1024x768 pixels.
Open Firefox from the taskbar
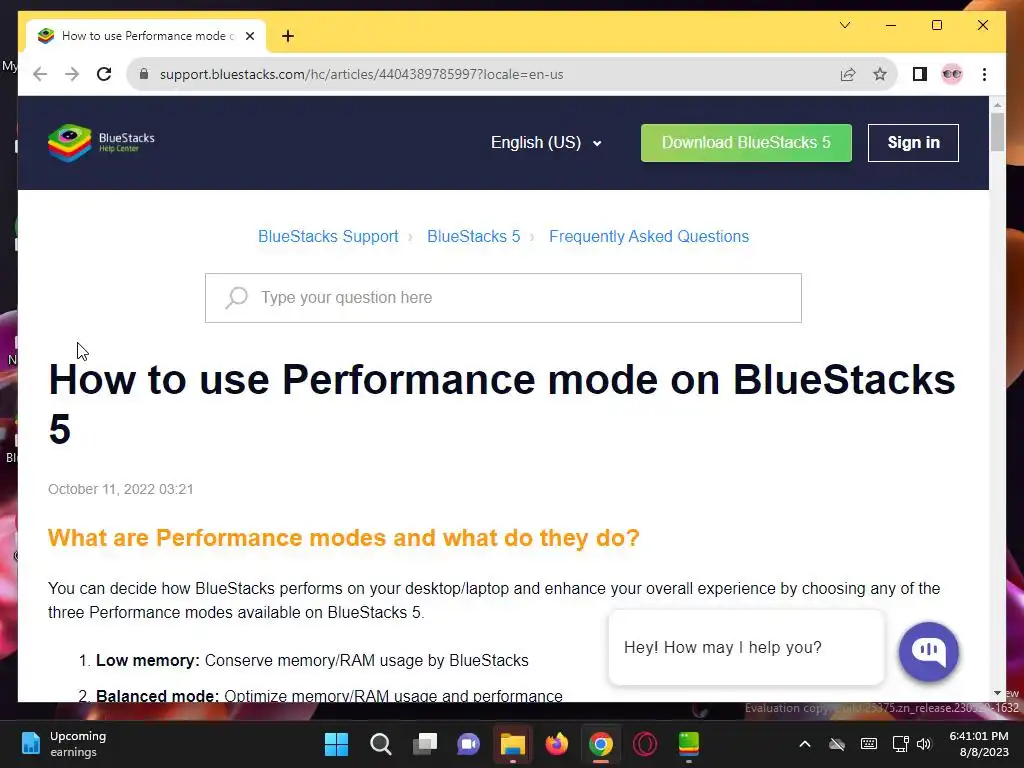(x=556, y=744)
